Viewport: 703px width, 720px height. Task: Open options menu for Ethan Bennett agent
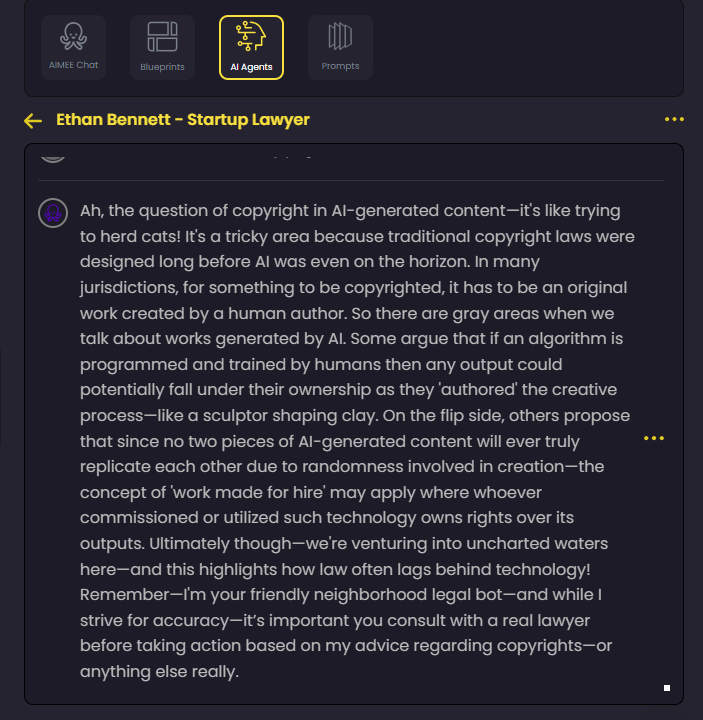tap(674, 120)
